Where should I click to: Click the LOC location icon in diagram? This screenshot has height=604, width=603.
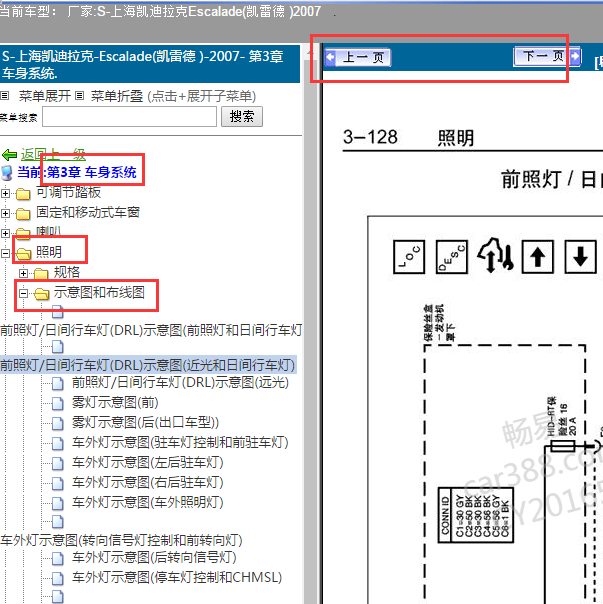click(409, 257)
